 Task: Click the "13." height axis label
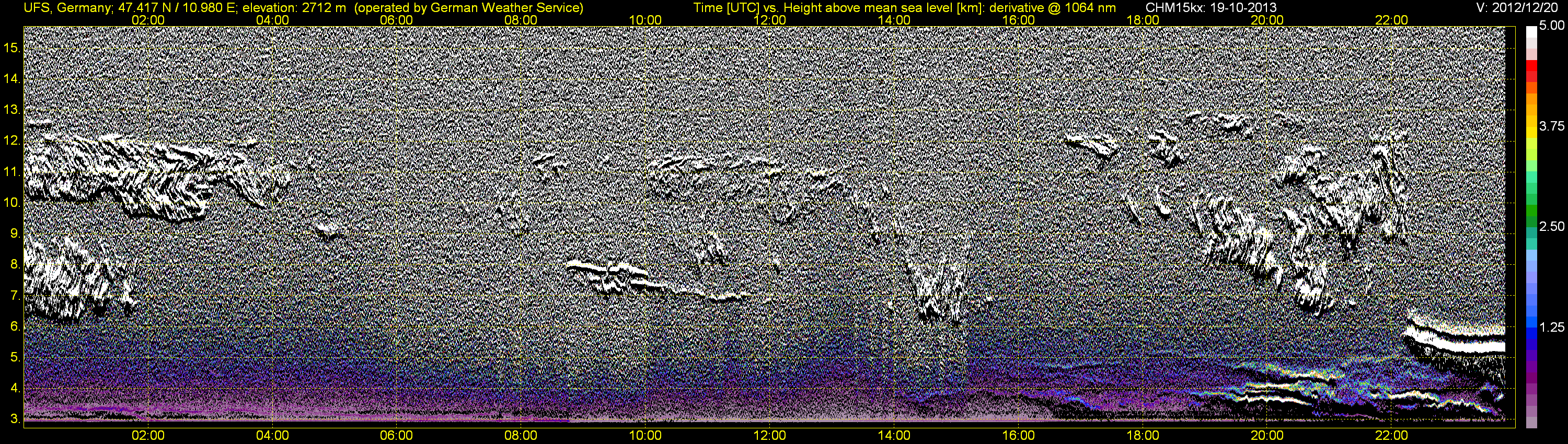click(x=12, y=110)
